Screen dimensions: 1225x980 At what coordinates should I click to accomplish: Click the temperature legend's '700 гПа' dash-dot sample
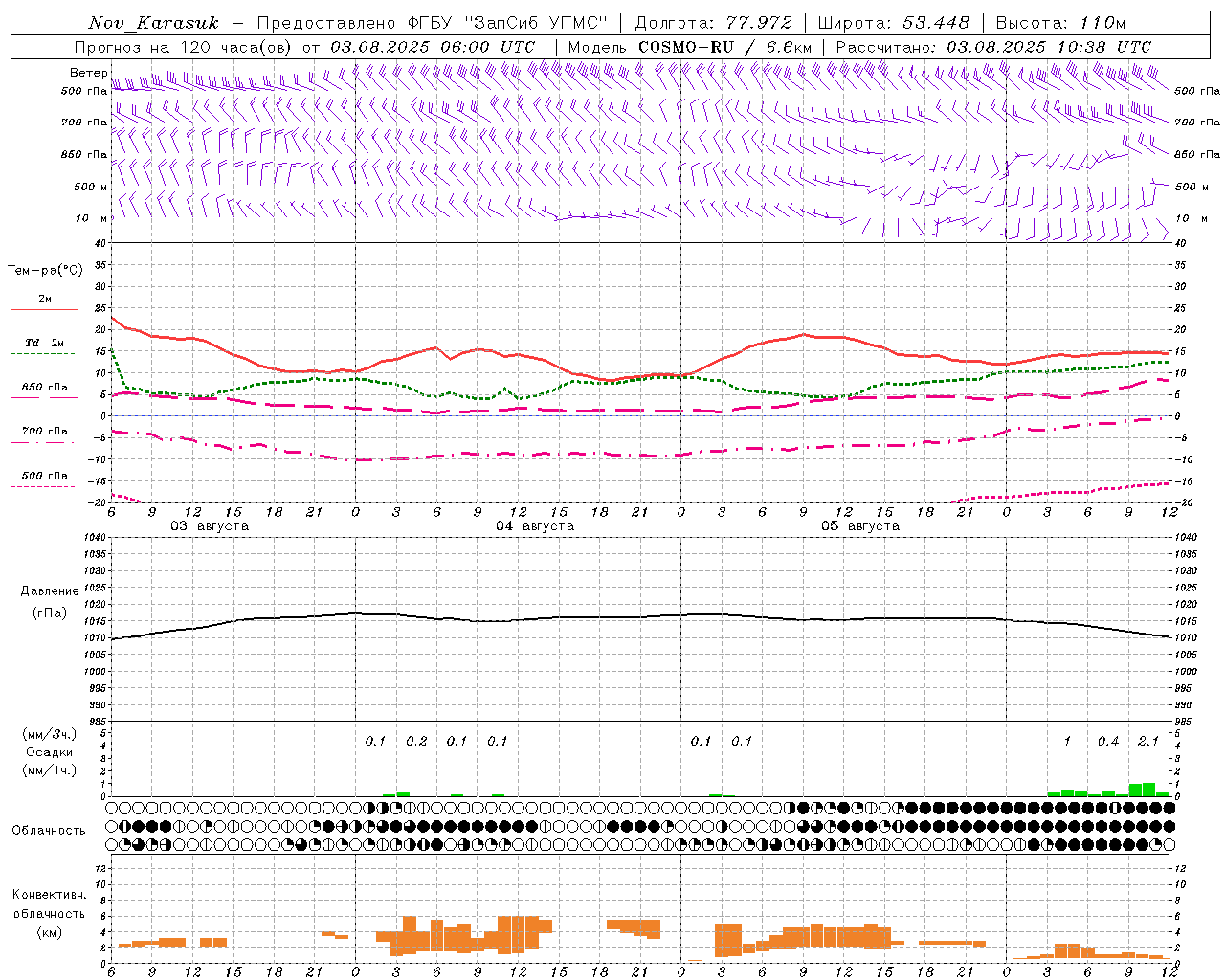(44, 443)
